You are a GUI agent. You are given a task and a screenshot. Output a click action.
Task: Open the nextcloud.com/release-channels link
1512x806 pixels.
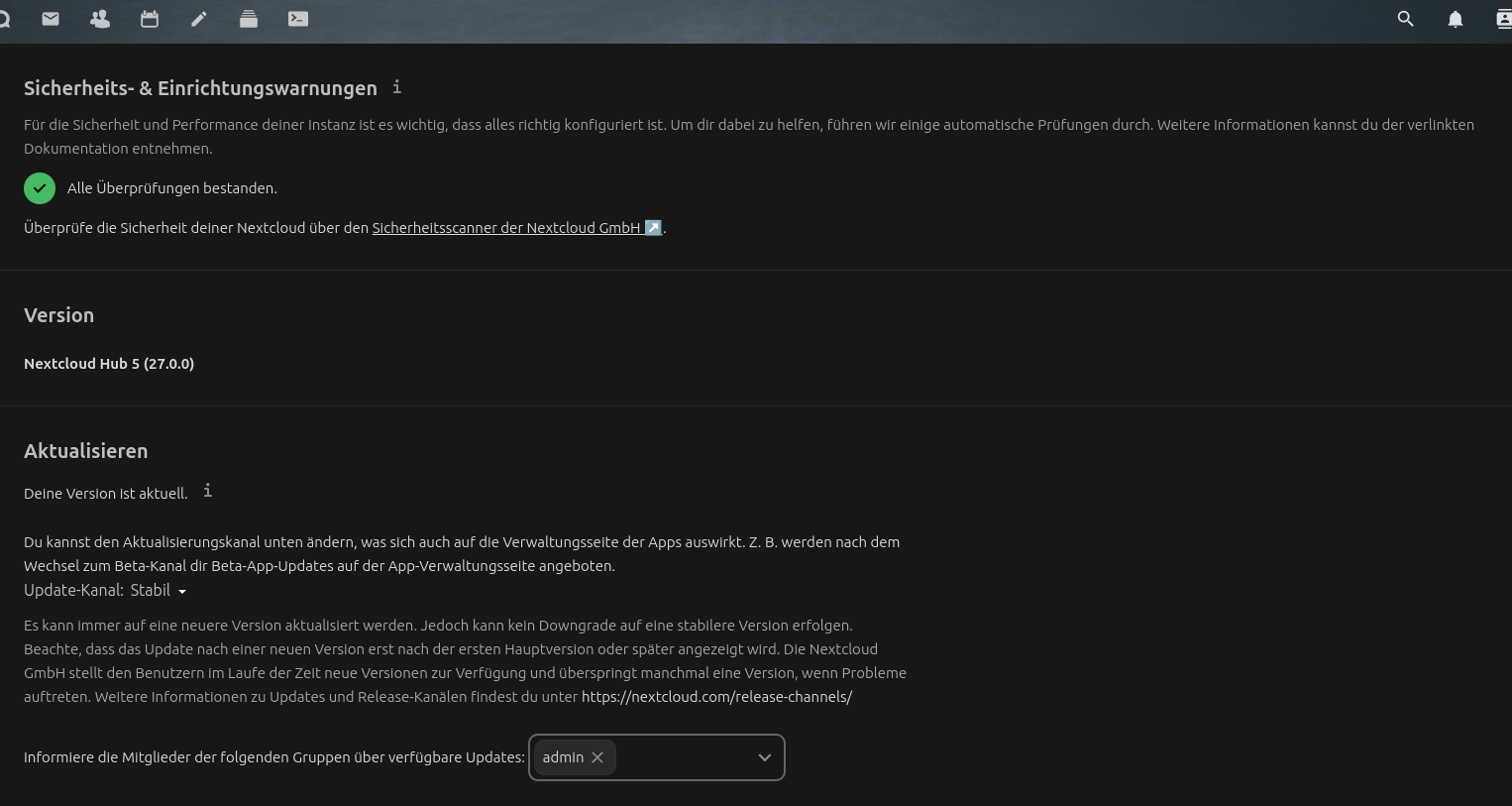point(716,697)
